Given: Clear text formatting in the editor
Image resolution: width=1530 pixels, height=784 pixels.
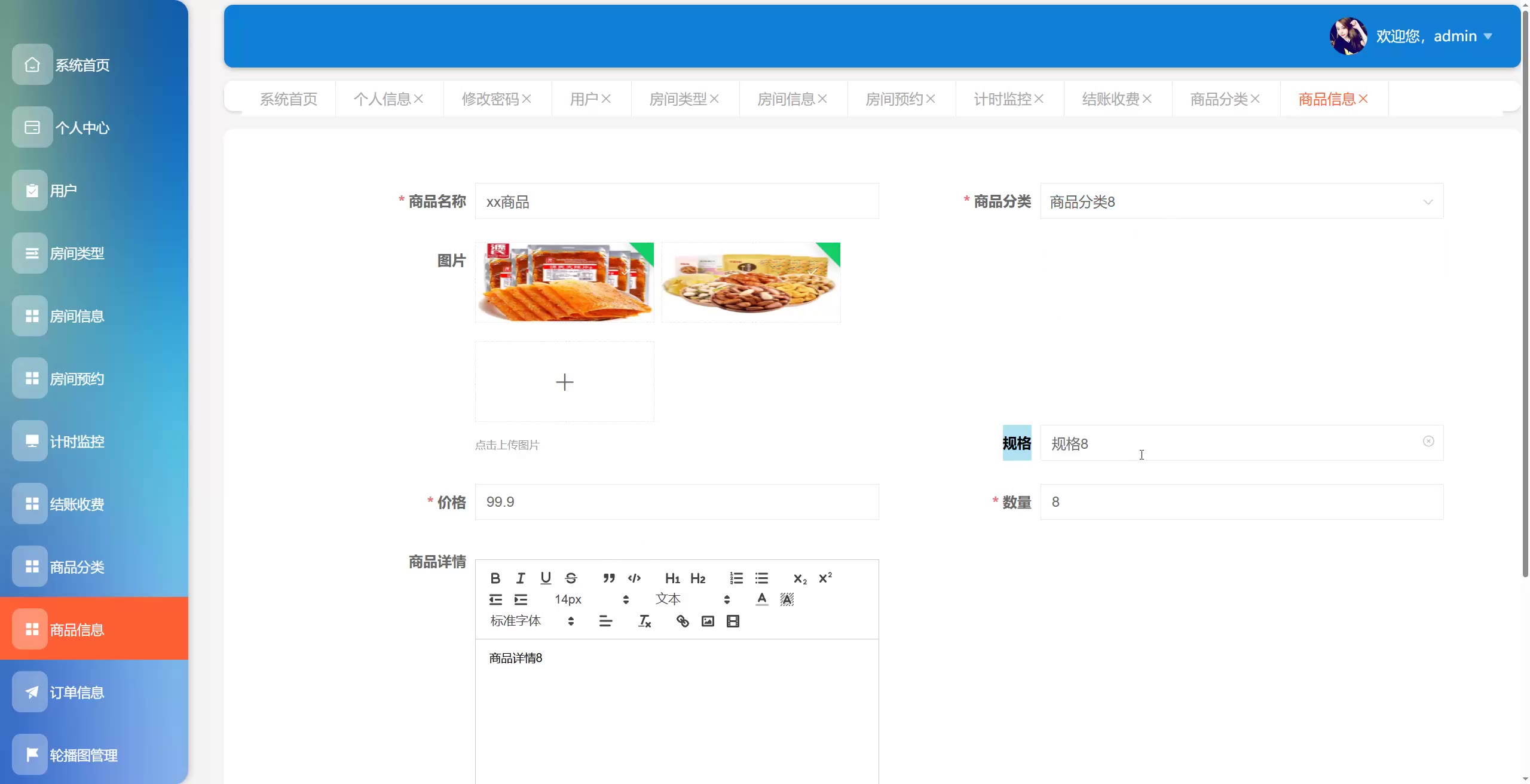Looking at the screenshot, I should click(x=644, y=621).
